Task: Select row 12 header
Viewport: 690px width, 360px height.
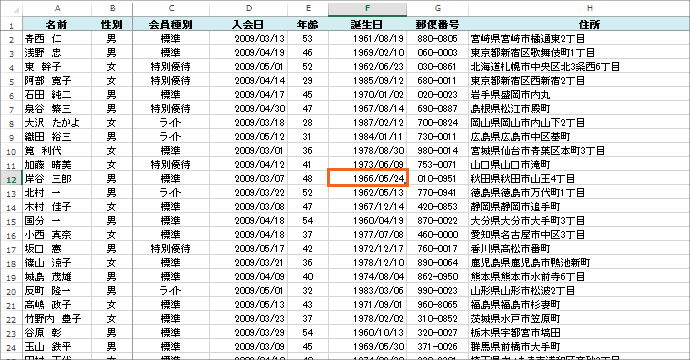Action: [11, 179]
